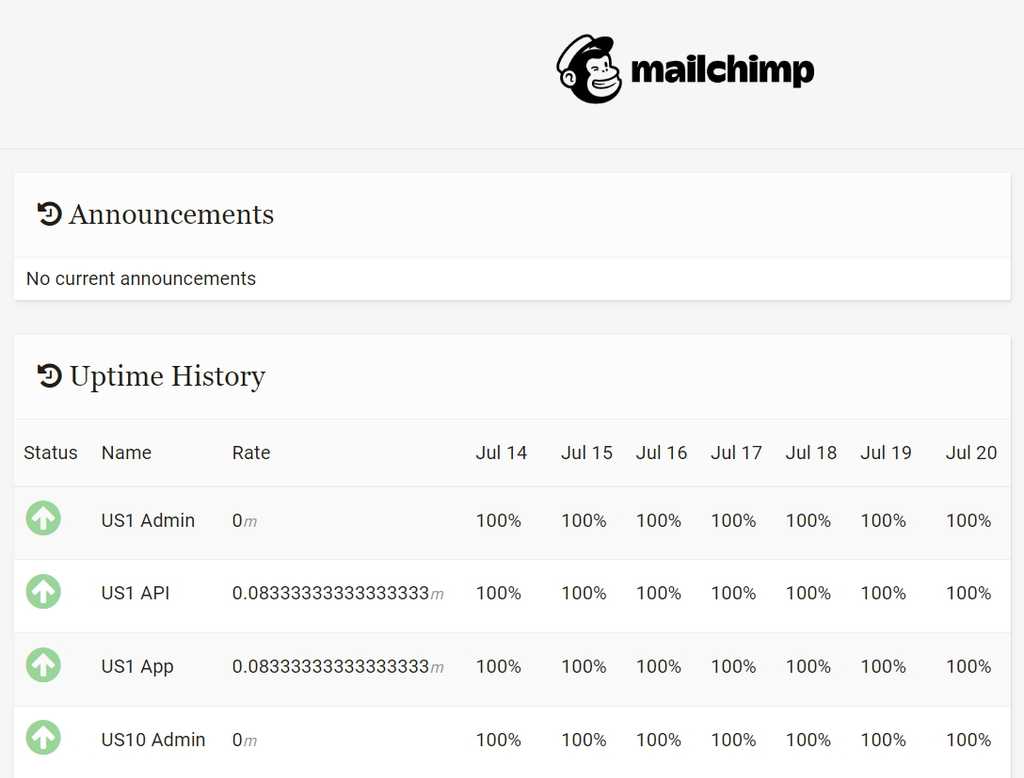Sort by the Rate column header
Screen dimensions: 1024x778
251,452
